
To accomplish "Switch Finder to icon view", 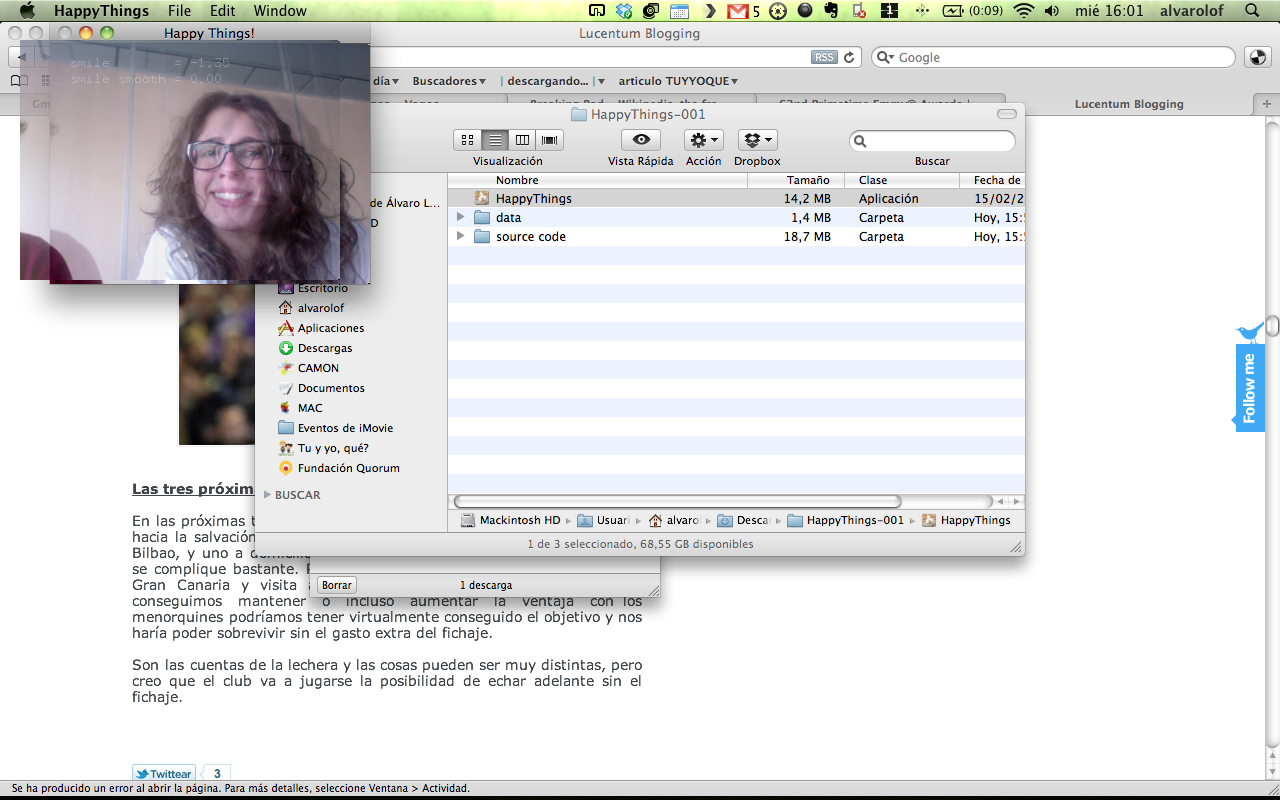I will click(x=467, y=140).
